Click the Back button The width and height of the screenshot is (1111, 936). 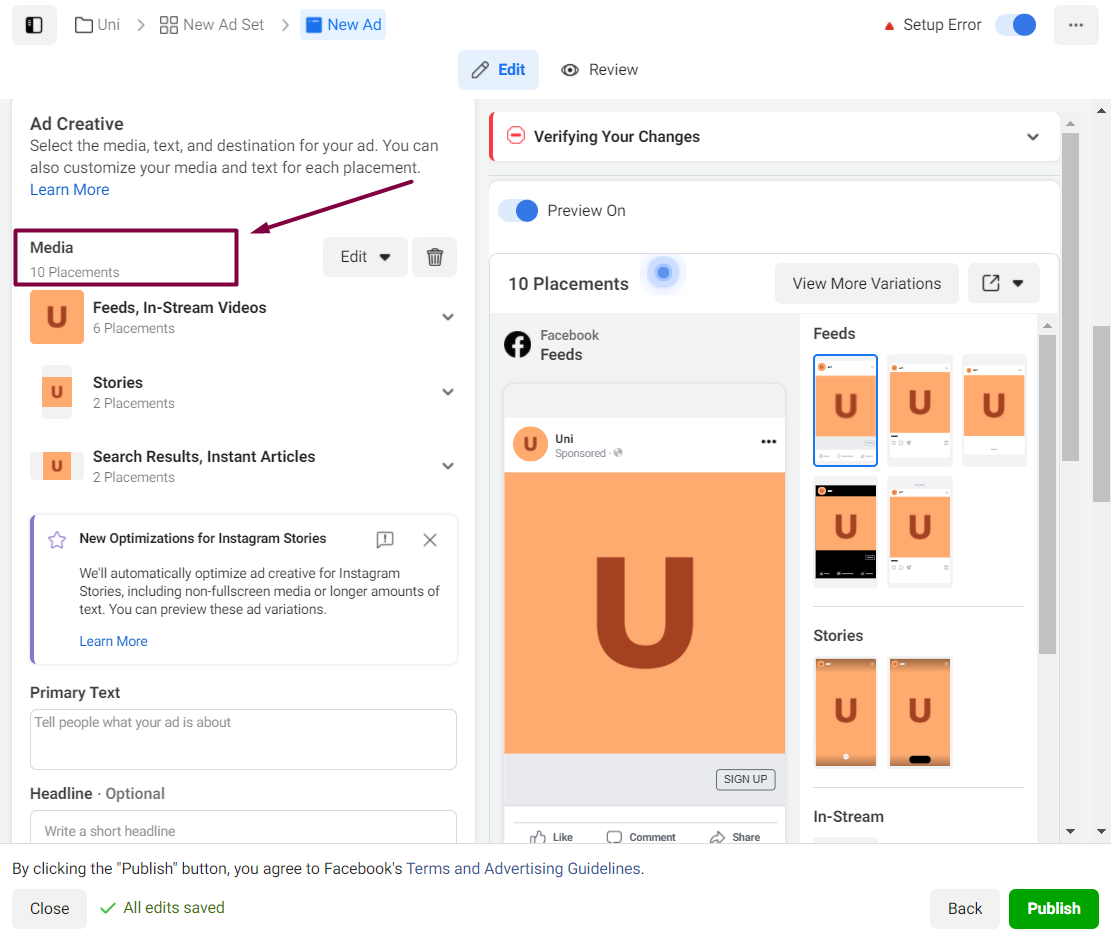[964, 908]
